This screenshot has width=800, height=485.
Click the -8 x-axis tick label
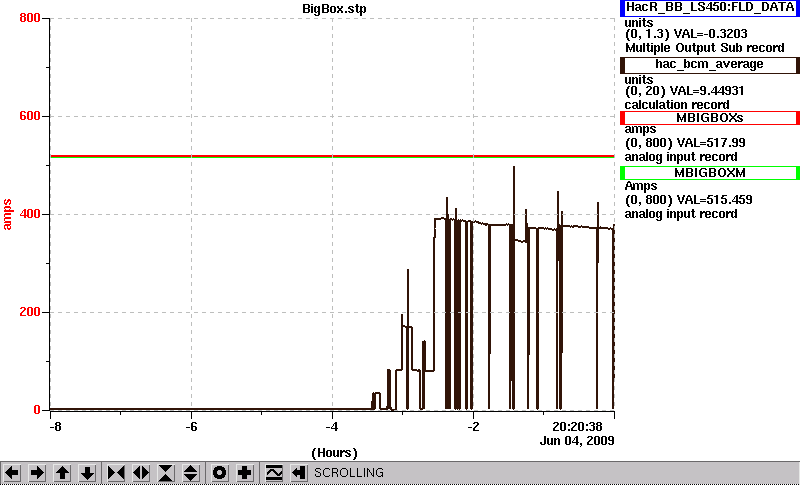coord(55,426)
